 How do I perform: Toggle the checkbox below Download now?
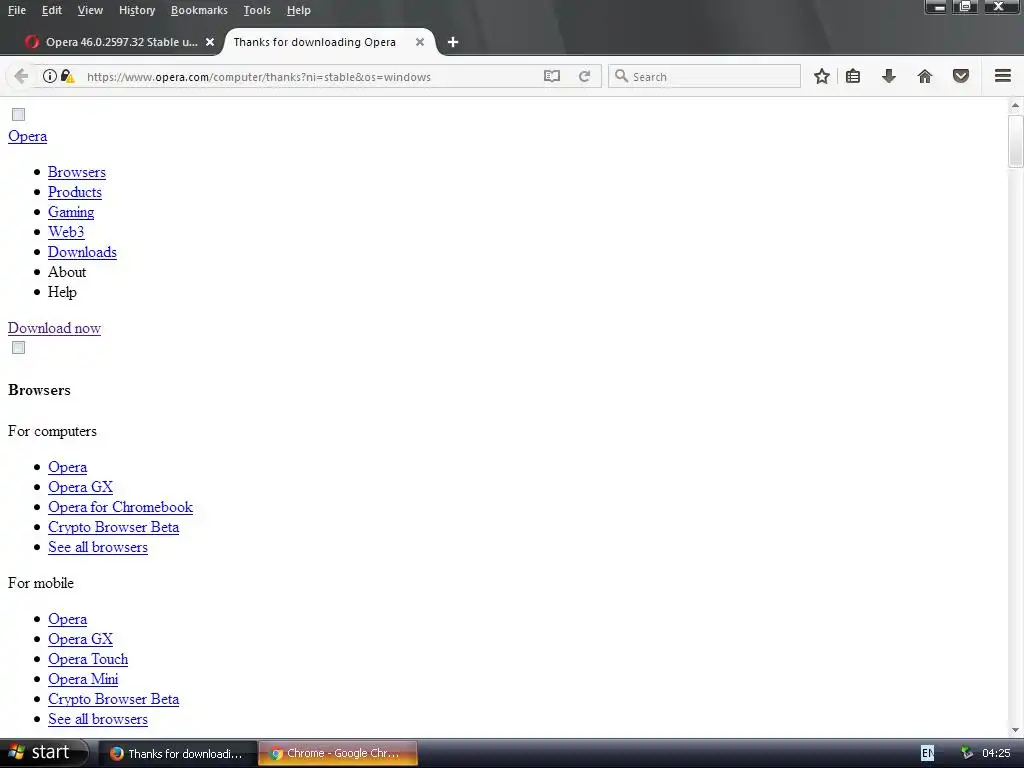[x=18, y=347]
